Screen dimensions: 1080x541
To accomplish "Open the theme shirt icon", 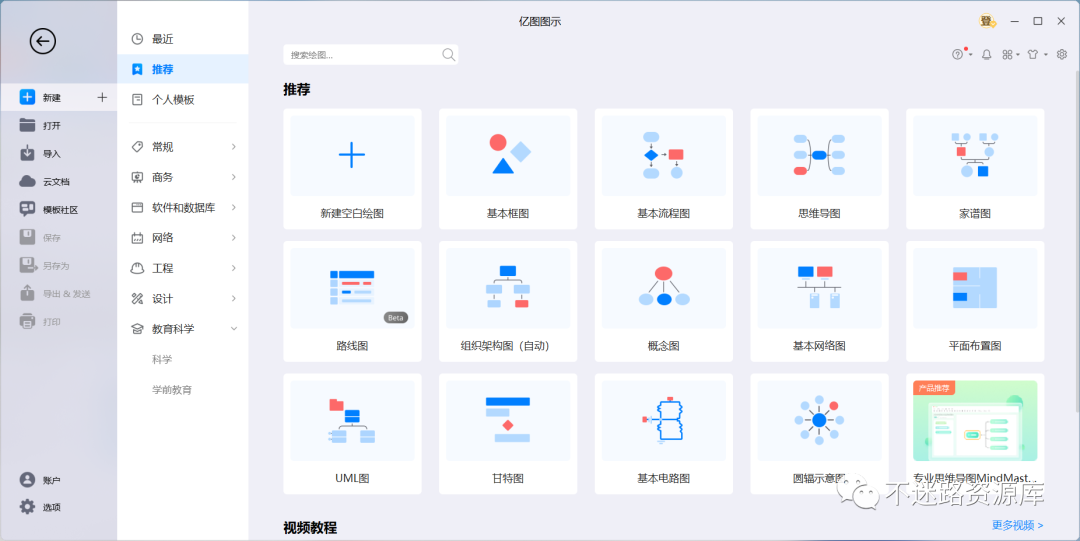I will point(1032,54).
